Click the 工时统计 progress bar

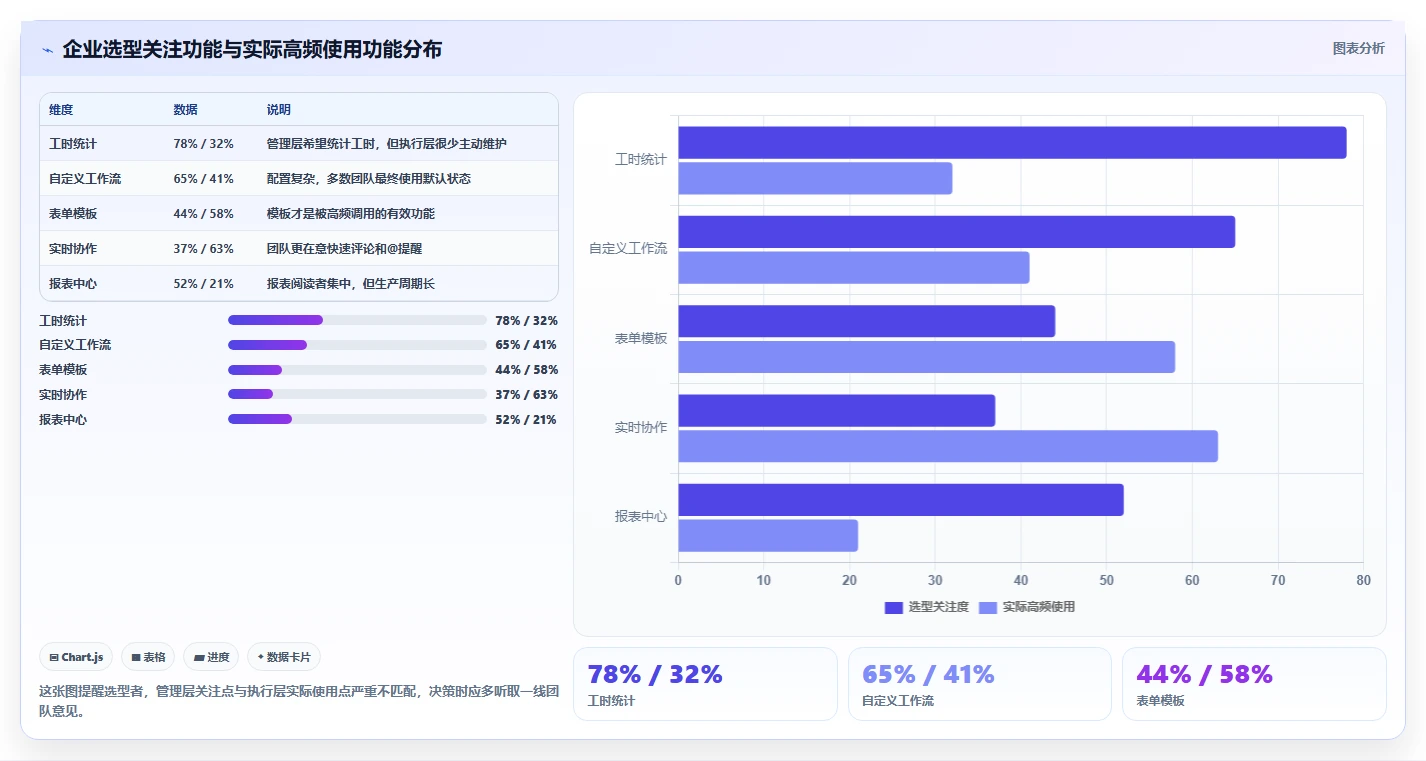[x=357, y=320]
